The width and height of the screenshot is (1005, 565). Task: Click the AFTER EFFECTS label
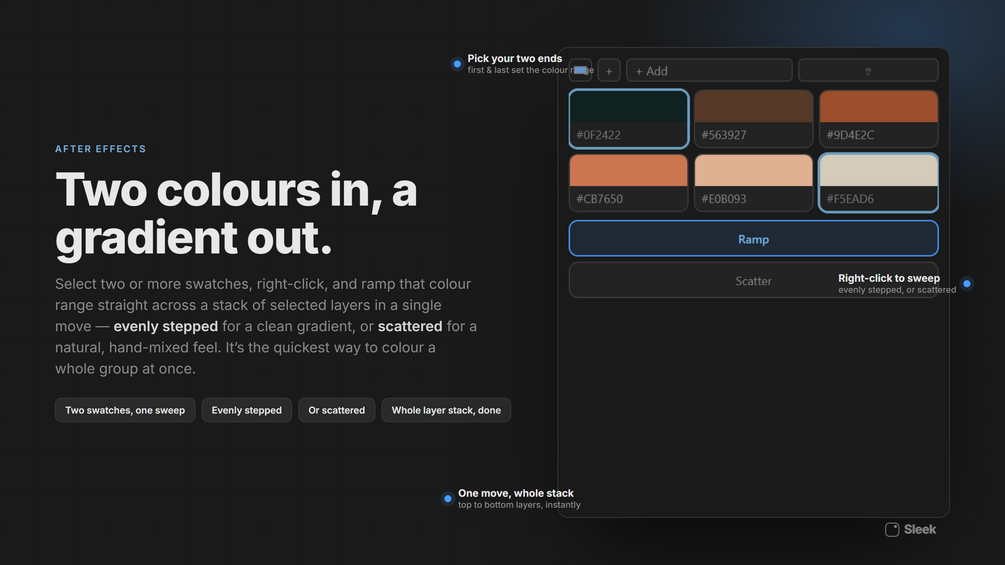point(101,149)
